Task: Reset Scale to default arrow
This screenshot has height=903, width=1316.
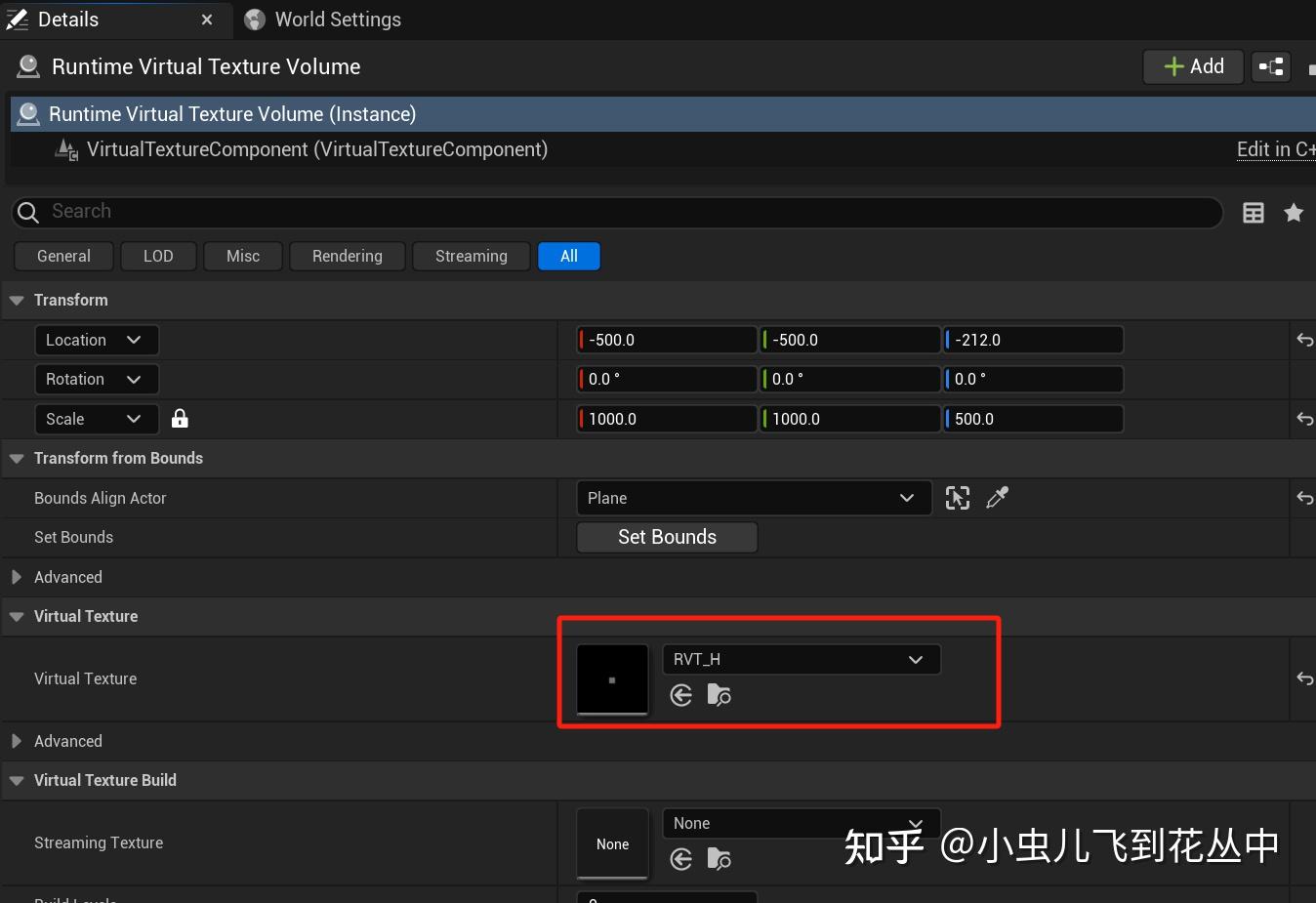Action: point(1304,419)
